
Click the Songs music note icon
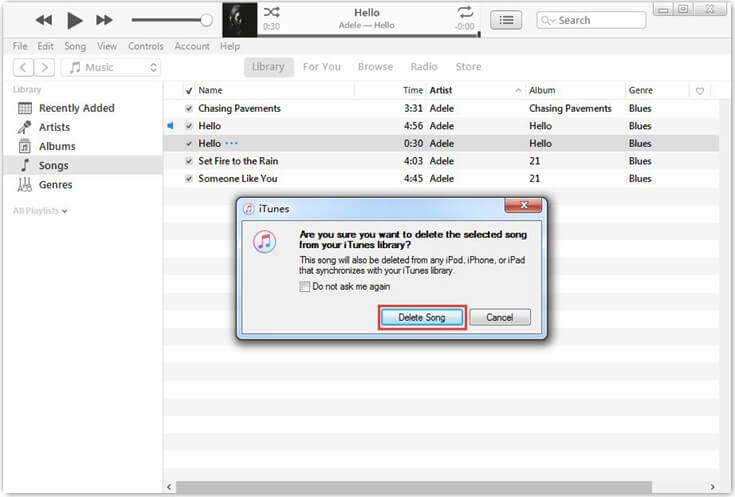pyautogui.click(x=25, y=165)
